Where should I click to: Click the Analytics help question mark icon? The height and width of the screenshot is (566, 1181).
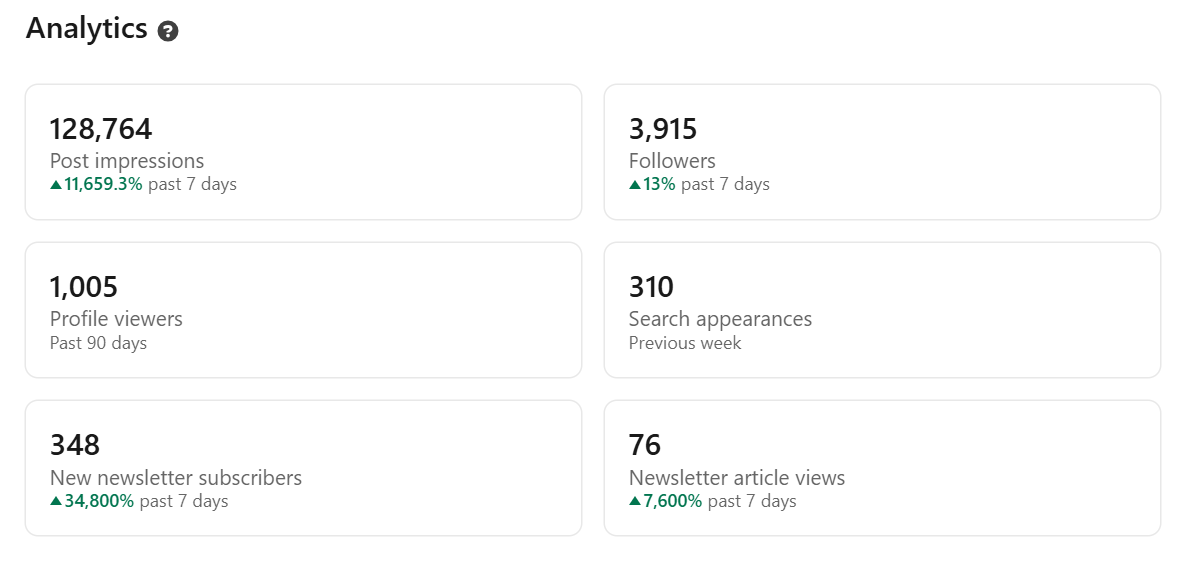[x=168, y=31]
